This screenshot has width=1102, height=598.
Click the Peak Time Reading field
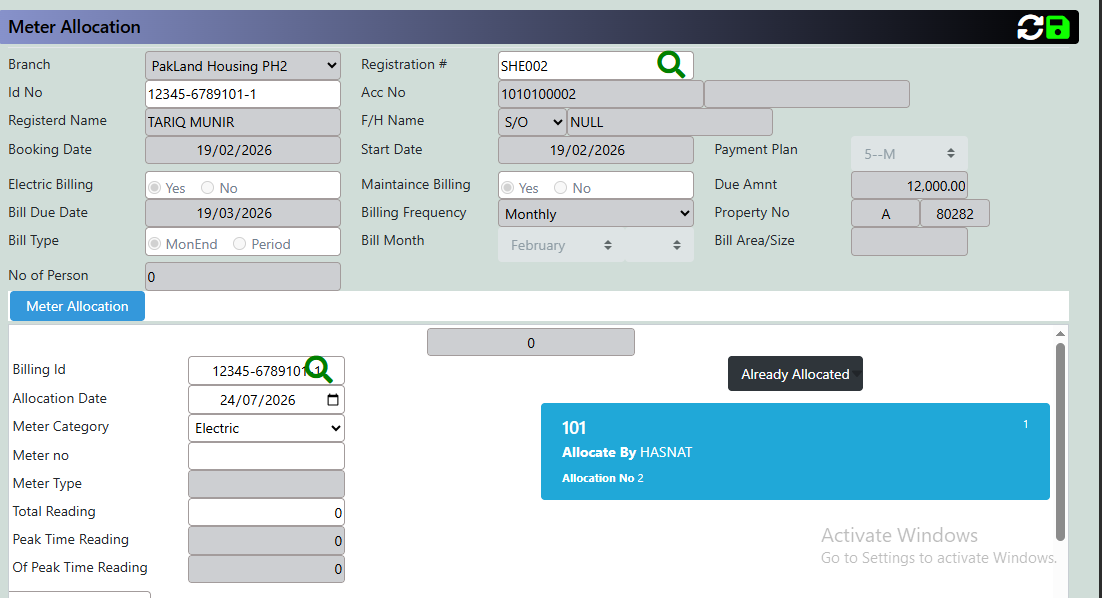click(266, 540)
